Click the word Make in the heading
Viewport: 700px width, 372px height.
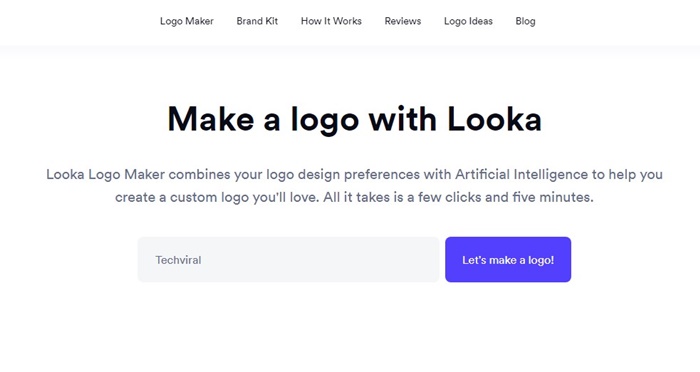[x=211, y=119]
